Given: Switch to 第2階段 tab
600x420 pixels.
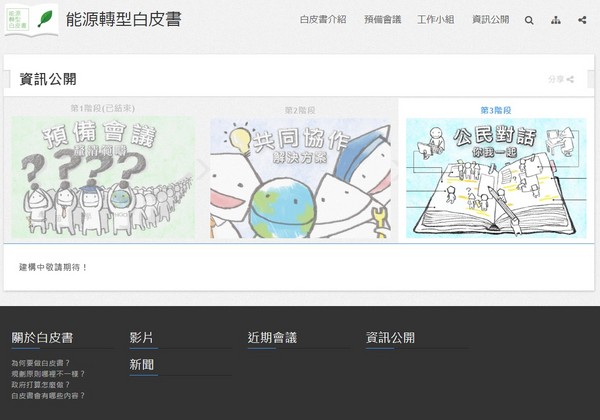Looking at the screenshot, I should tap(300, 111).
